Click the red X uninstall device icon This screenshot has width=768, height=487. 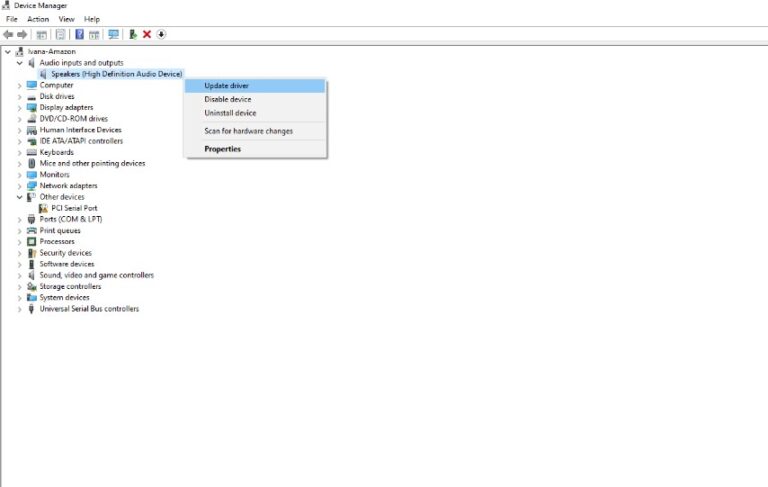click(x=147, y=34)
